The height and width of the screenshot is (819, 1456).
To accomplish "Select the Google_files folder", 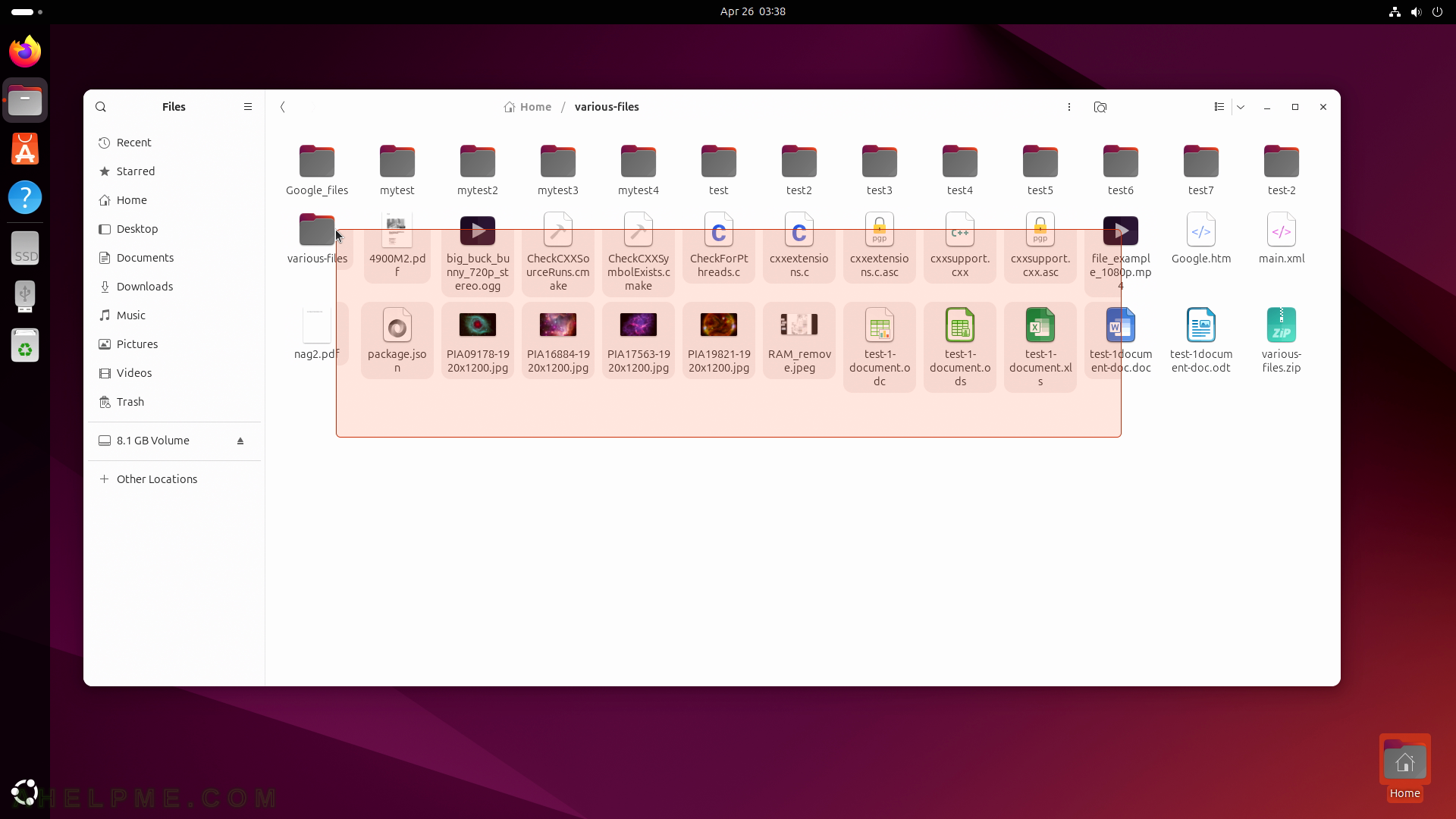I will [x=317, y=170].
